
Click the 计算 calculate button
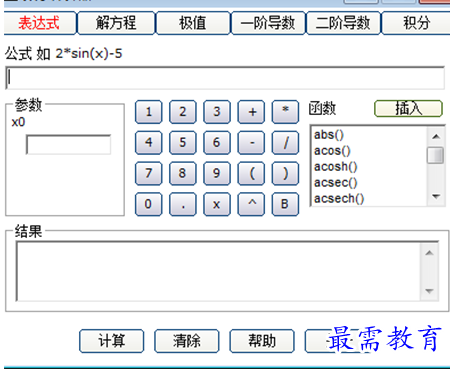(x=112, y=341)
